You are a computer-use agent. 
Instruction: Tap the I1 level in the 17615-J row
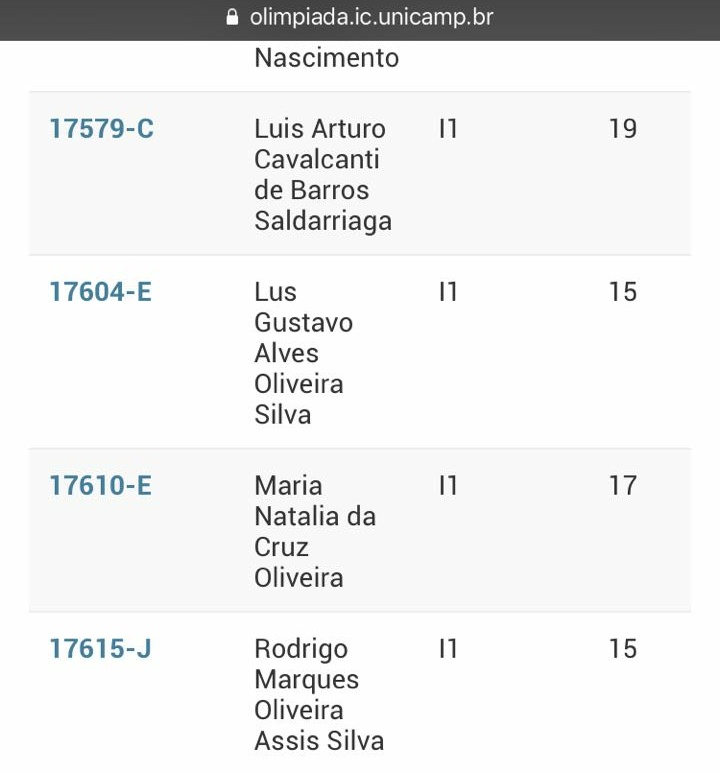pyautogui.click(x=448, y=649)
